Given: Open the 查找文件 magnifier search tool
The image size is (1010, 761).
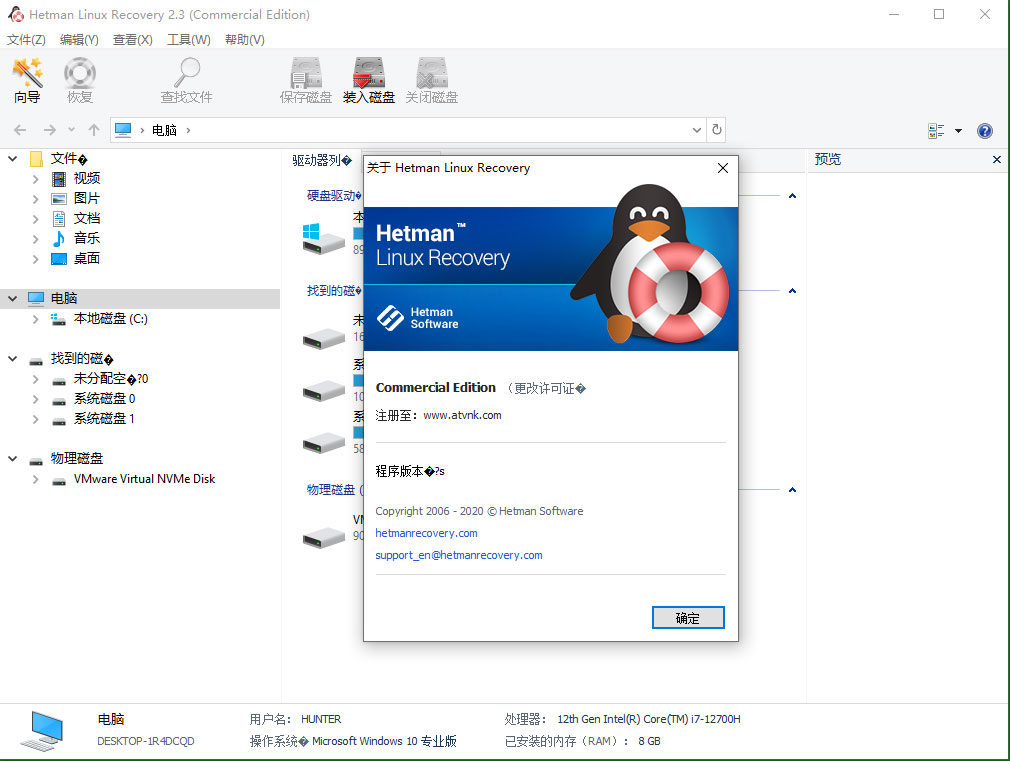Looking at the screenshot, I should 186,80.
